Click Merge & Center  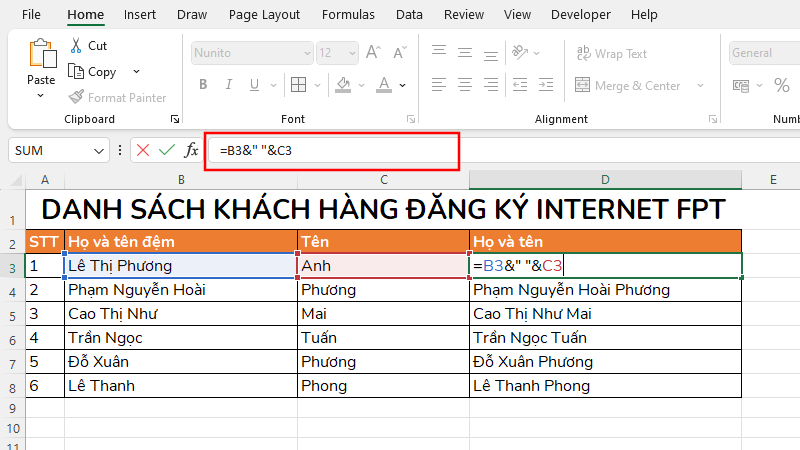click(x=628, y=85)
